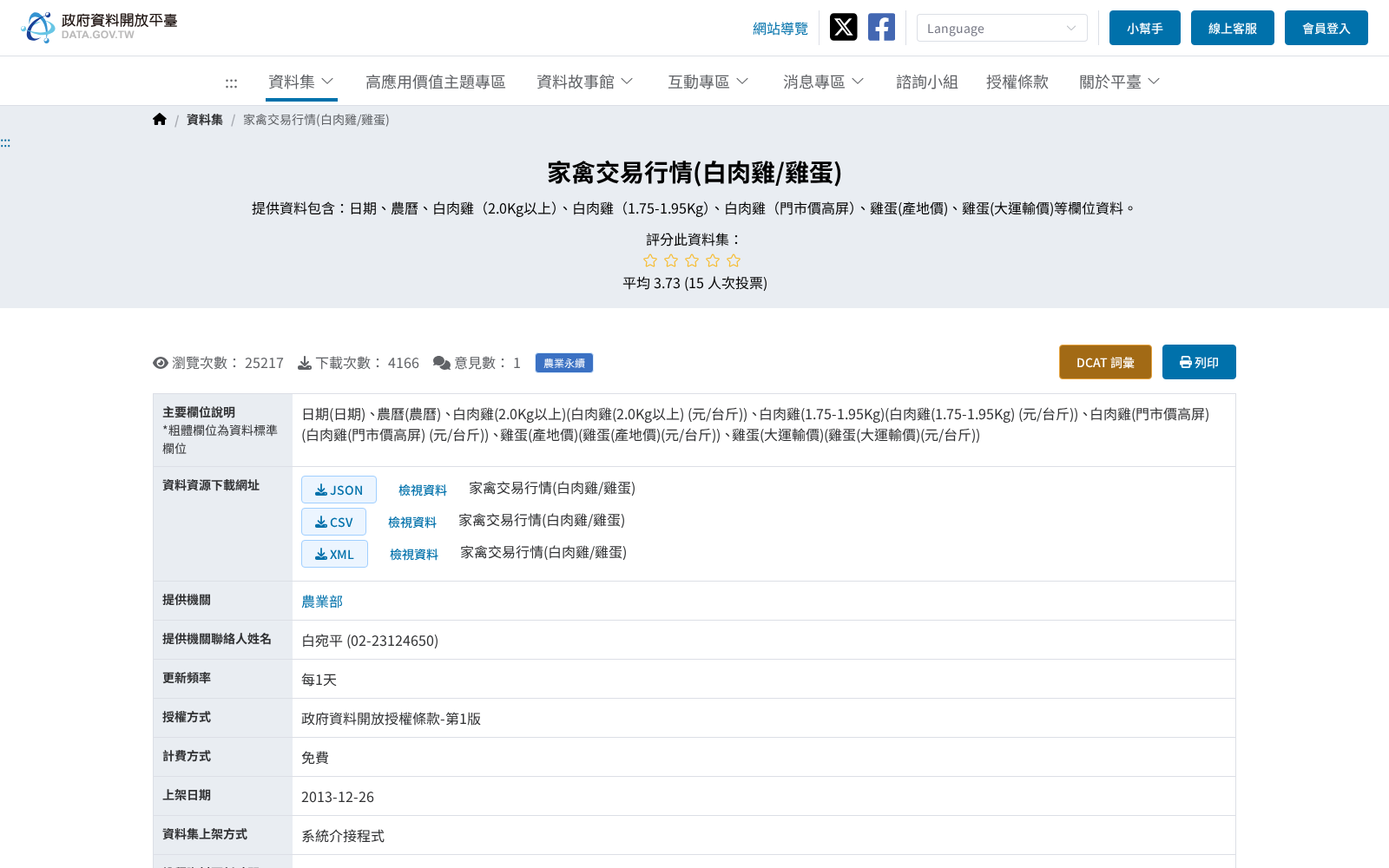Rate dataset with the fifth star
Image resolution: width=1389 pixels, height=868 pixels.
pyautogui.click(x=734, y=260)
